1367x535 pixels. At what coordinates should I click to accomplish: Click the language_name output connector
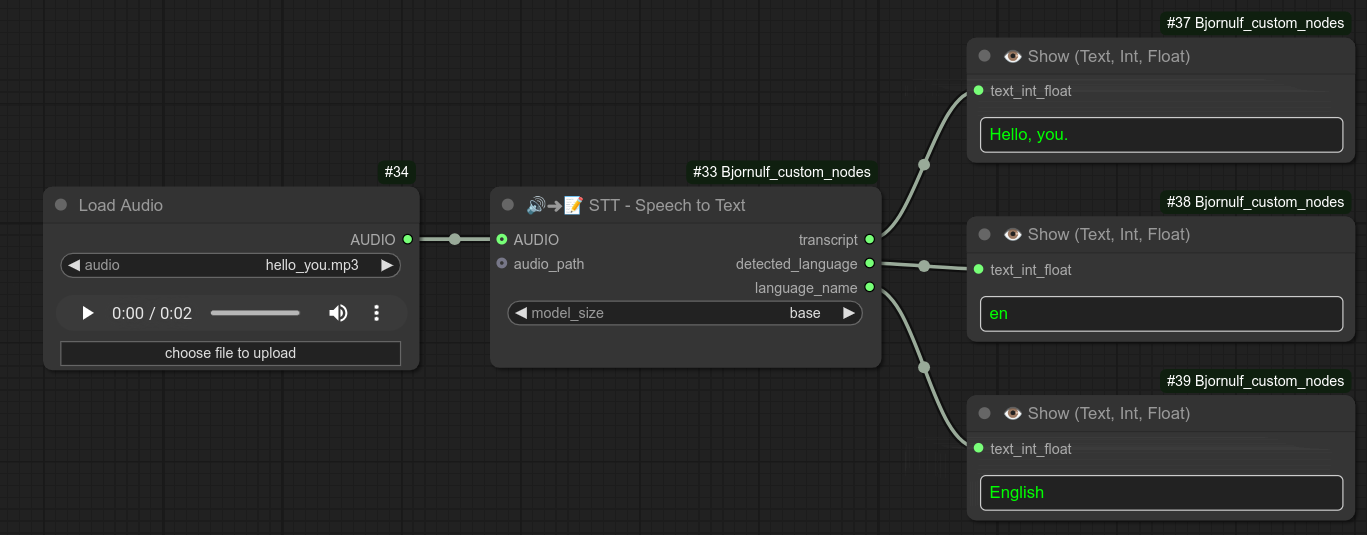tap(870, 288)
